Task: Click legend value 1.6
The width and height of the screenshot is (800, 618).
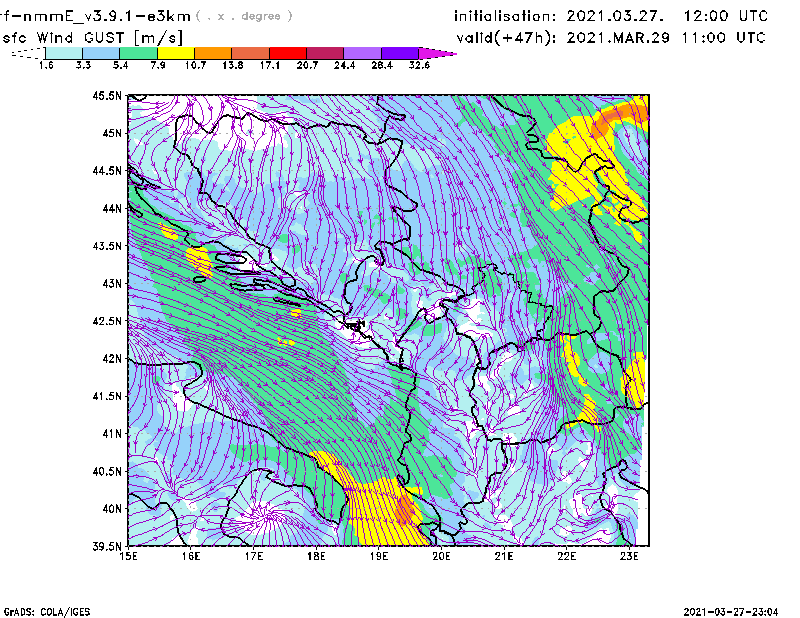Action: tap(46, 65)
